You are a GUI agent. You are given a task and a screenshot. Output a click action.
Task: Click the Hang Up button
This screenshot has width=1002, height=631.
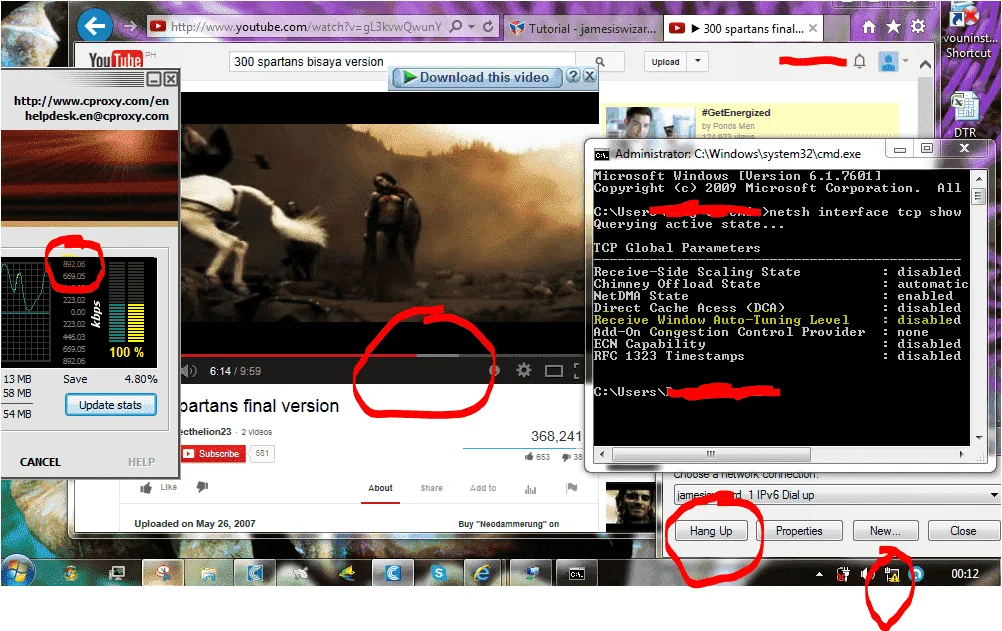coord(711,531)
